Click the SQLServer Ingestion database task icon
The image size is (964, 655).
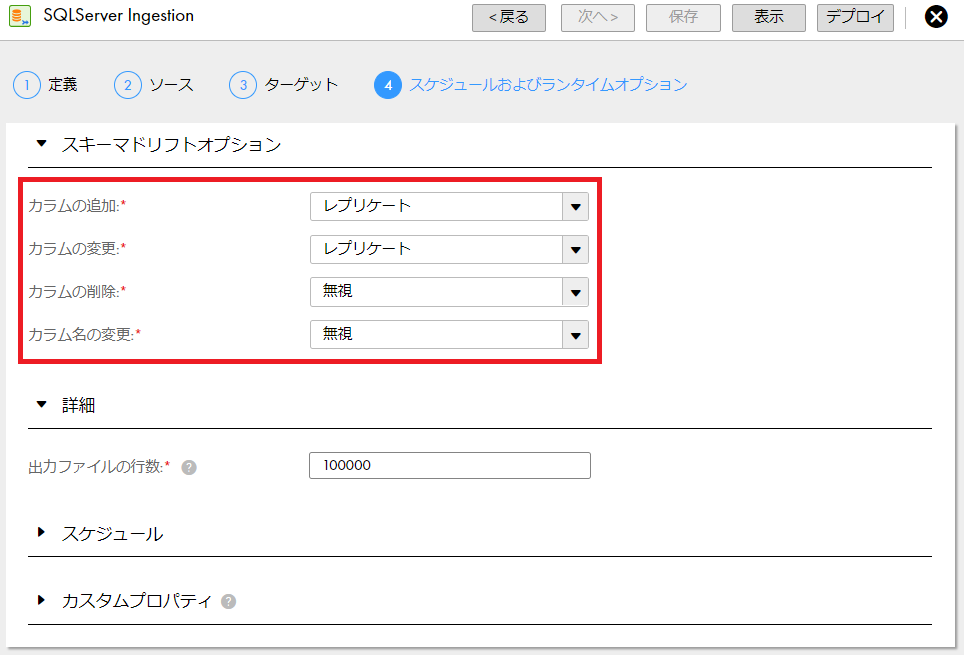tap(20, 16)
